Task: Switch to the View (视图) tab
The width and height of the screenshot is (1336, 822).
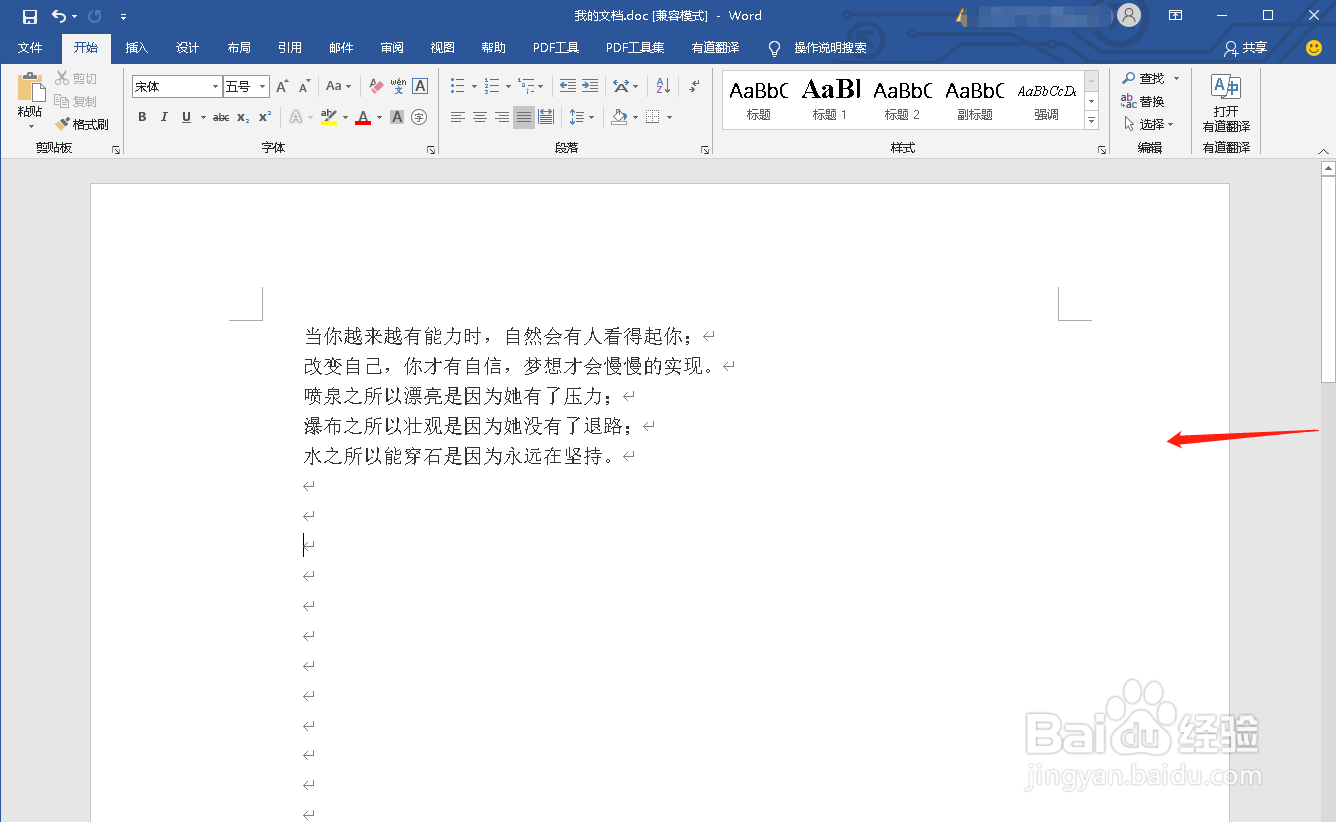Action: click(442, 48)
